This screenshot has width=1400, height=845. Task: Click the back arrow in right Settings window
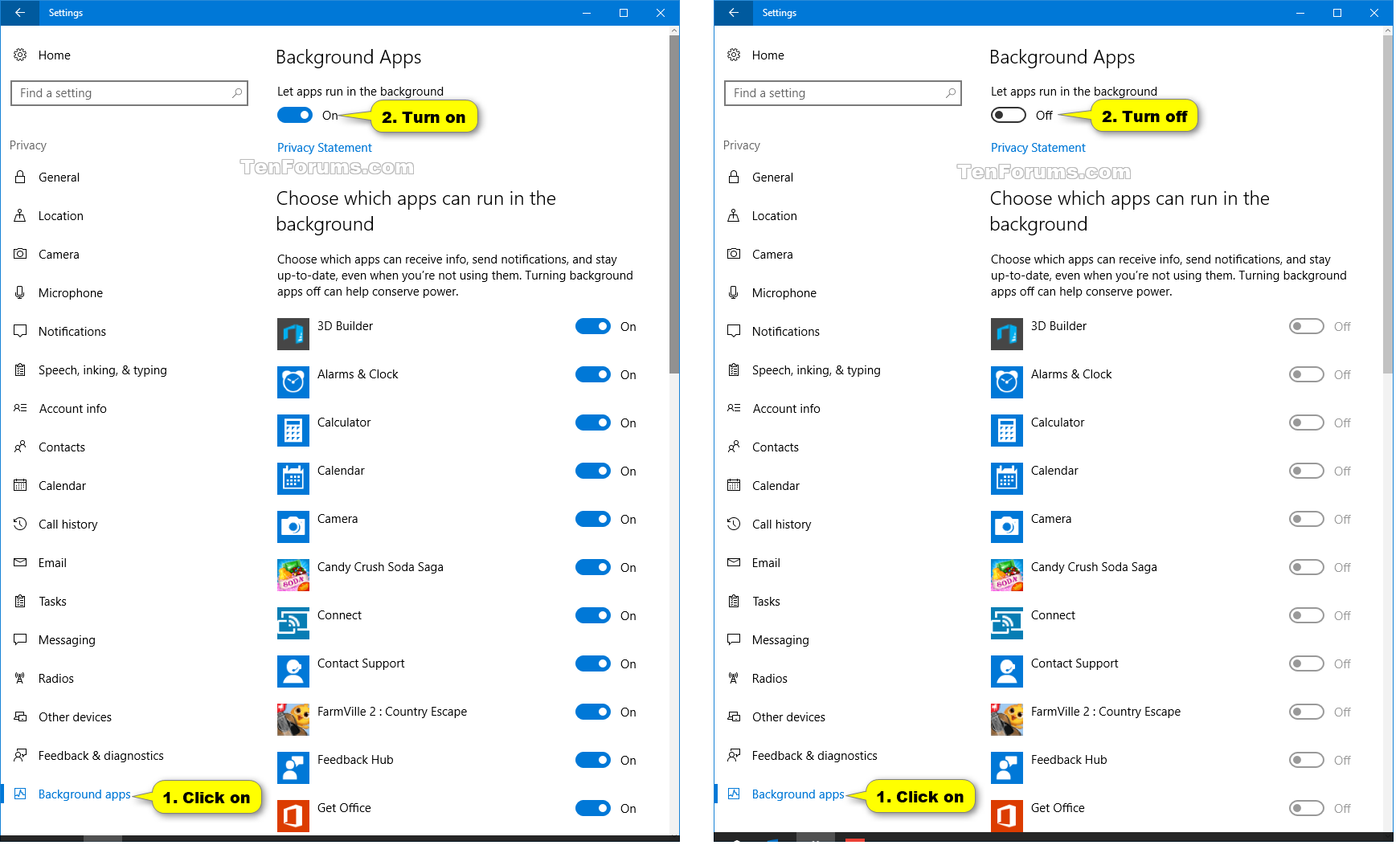point(734,13)
